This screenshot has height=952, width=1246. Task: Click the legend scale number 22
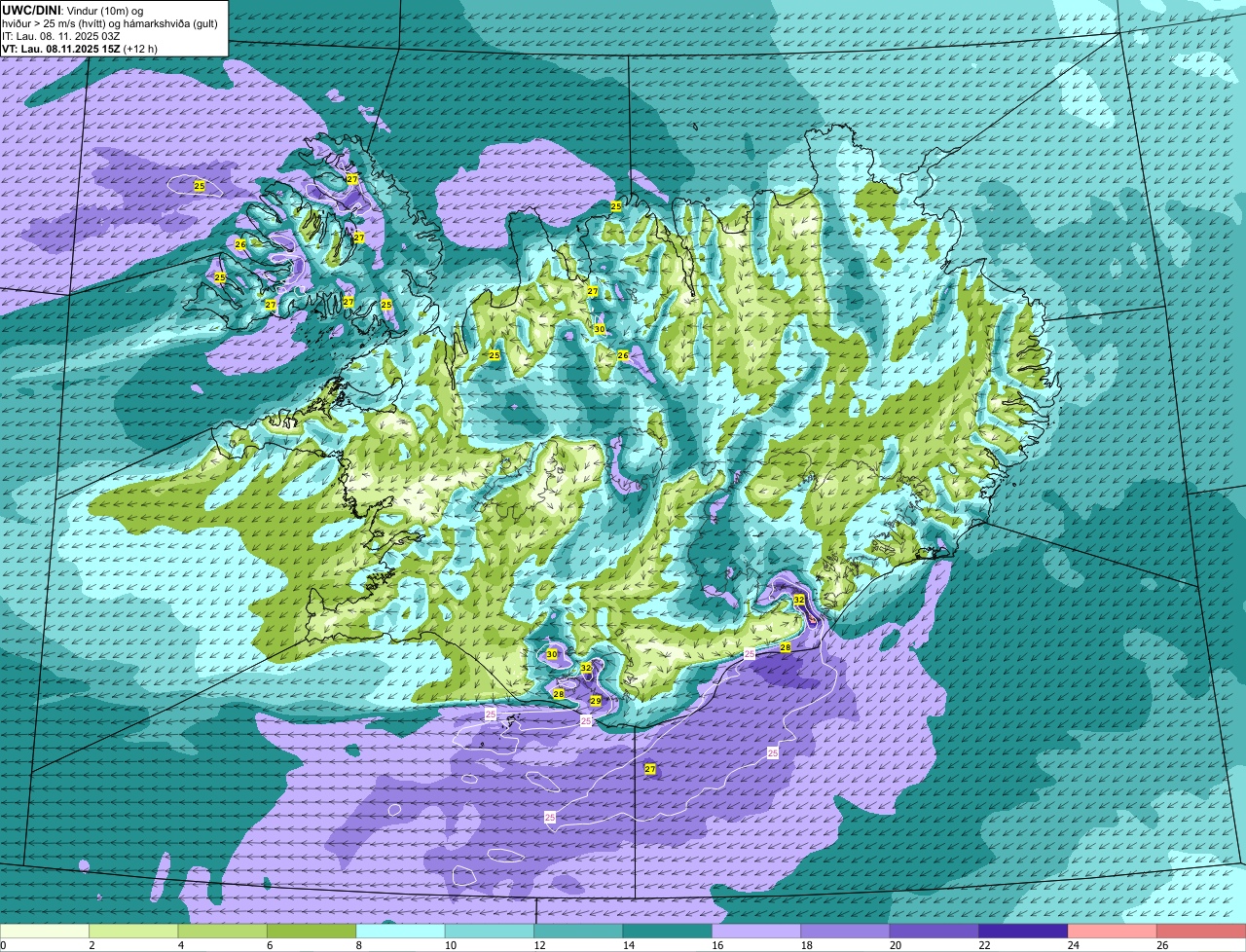point(984,945)
